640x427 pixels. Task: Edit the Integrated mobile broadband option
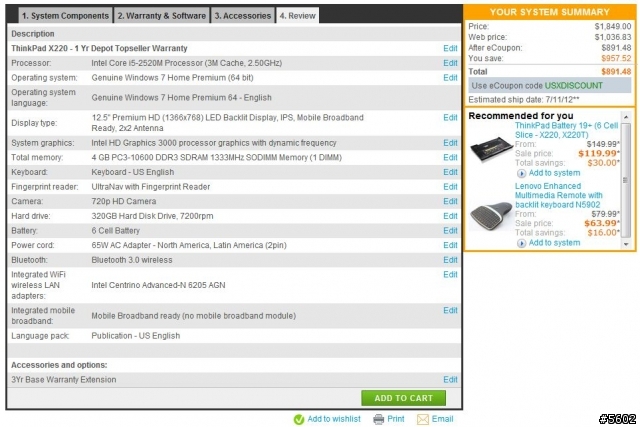pos(450,311)
